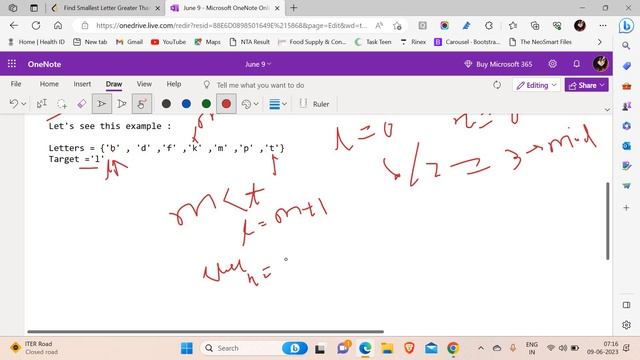Open the notifications bell
Image resolution: width=640 pixels, height=360 pixels.
576,64
